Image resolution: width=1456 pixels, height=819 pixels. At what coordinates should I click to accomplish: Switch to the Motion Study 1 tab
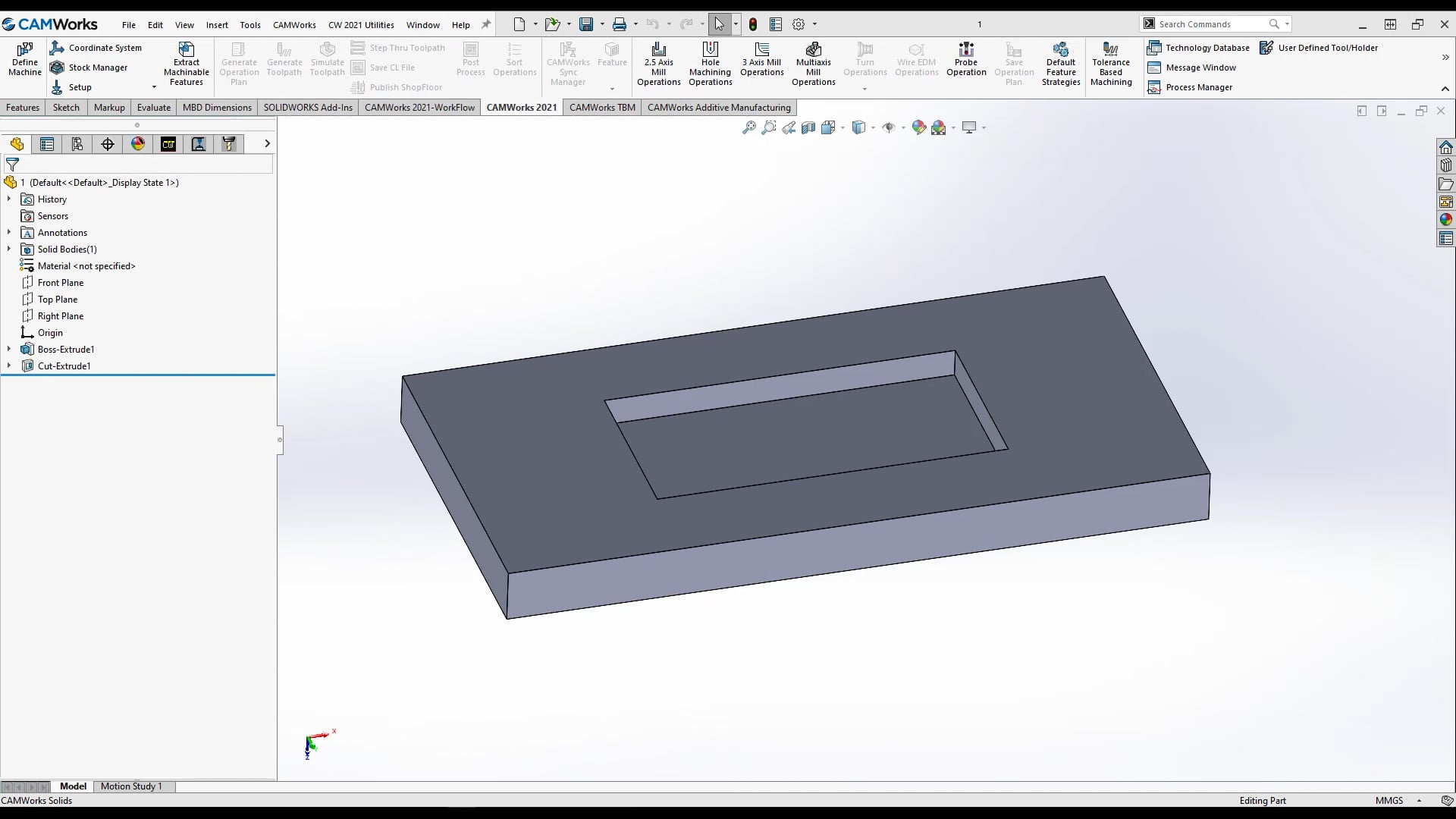(x=131, y=786)
